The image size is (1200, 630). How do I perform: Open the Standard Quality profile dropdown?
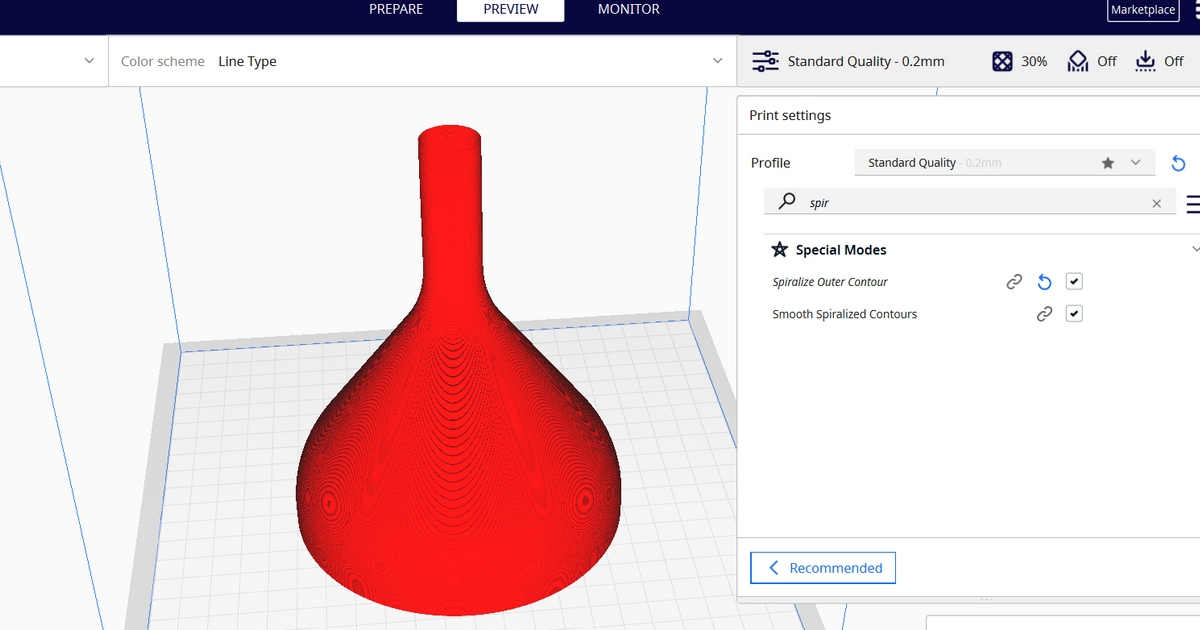pos(1136,162)
